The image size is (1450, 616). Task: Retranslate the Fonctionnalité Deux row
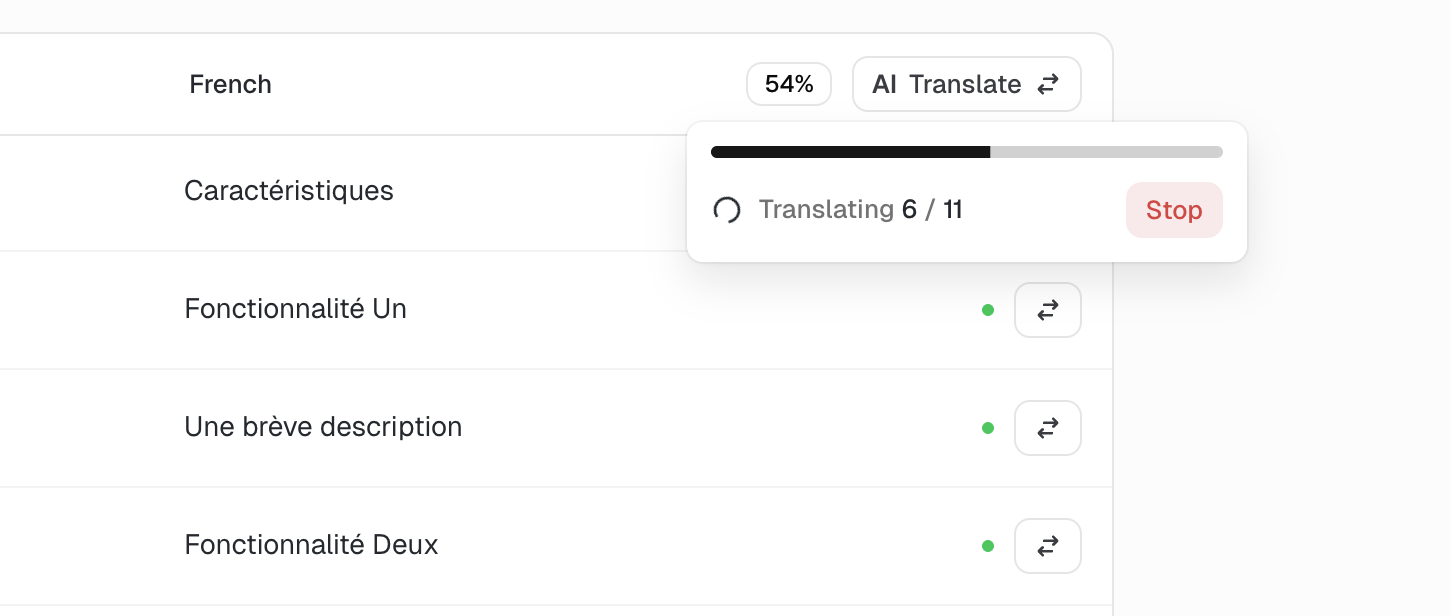click(x=1047, y=546)
